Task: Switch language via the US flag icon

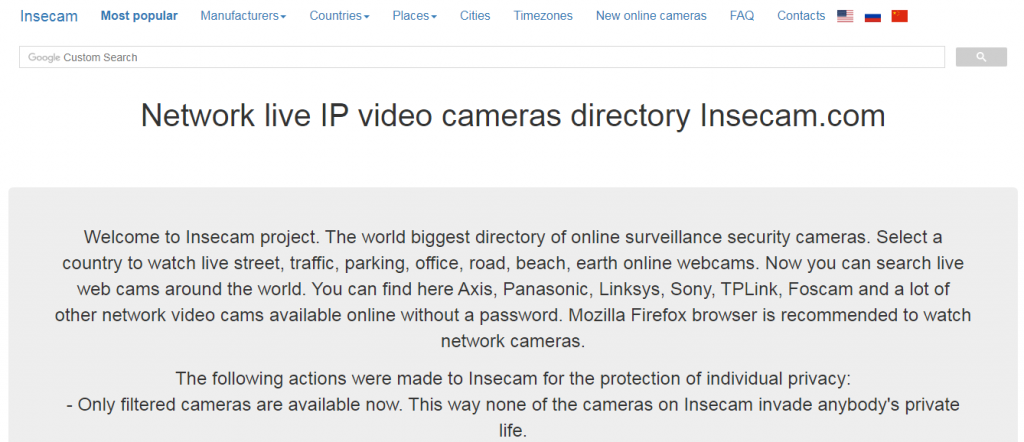Action: coord(845,16)
